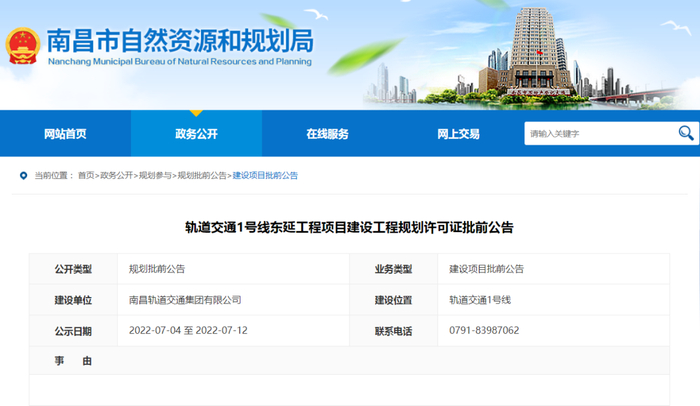700x406 pixels.
Task: Click the 公示日期 label cell
Action: (x=73, y=331)
